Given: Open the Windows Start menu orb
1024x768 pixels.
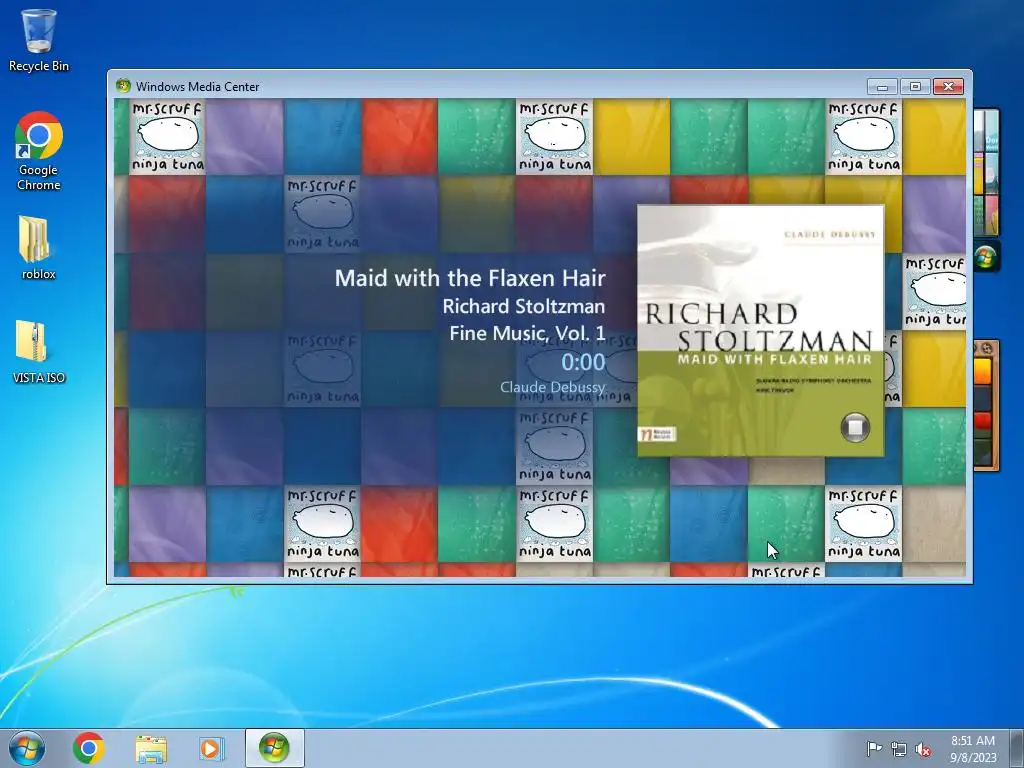Looking at the screenshot, I should (x=27, y=748).
